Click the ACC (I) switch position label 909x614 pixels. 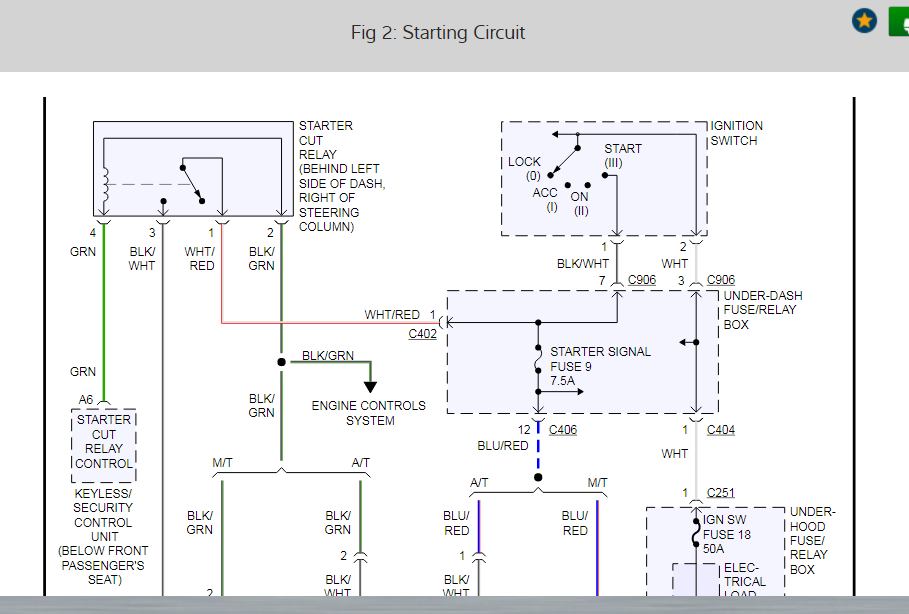point(545,199)
